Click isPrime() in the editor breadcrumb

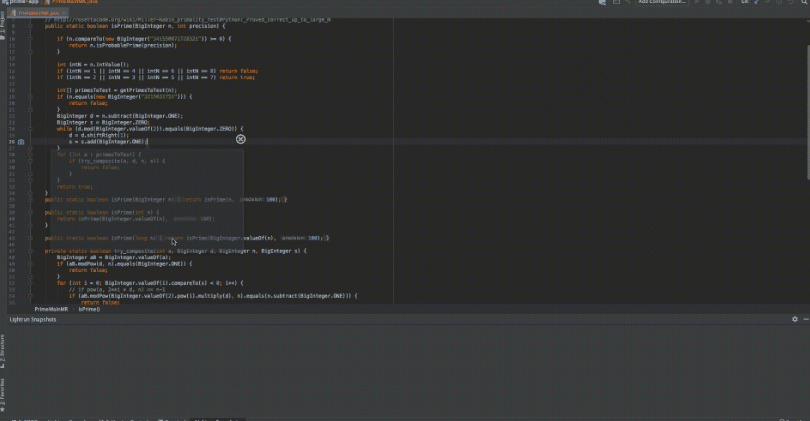click(89, 309)
